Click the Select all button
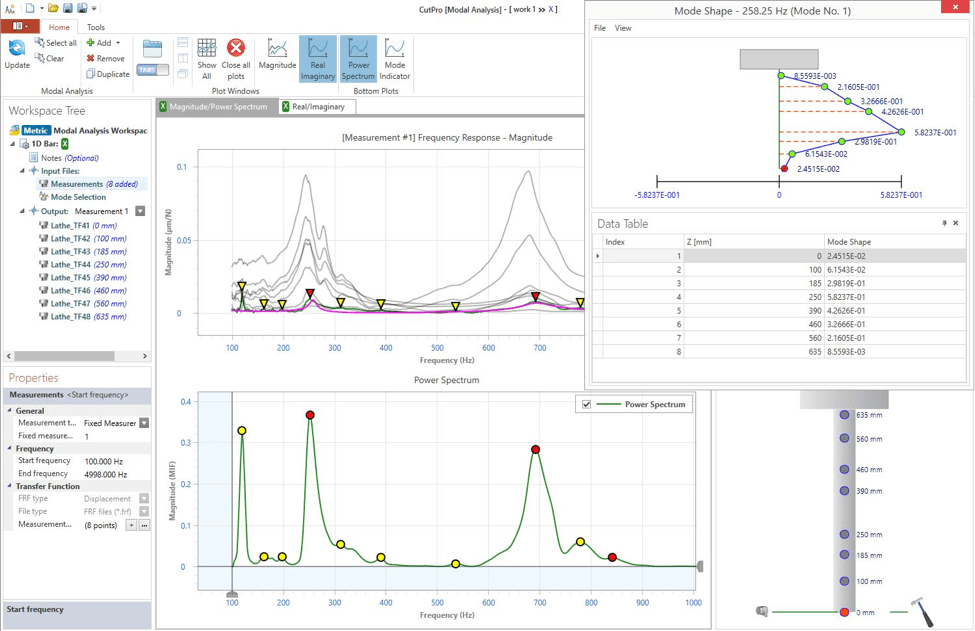This screenshot has width=975, height=631. click(x=55, y=43)
